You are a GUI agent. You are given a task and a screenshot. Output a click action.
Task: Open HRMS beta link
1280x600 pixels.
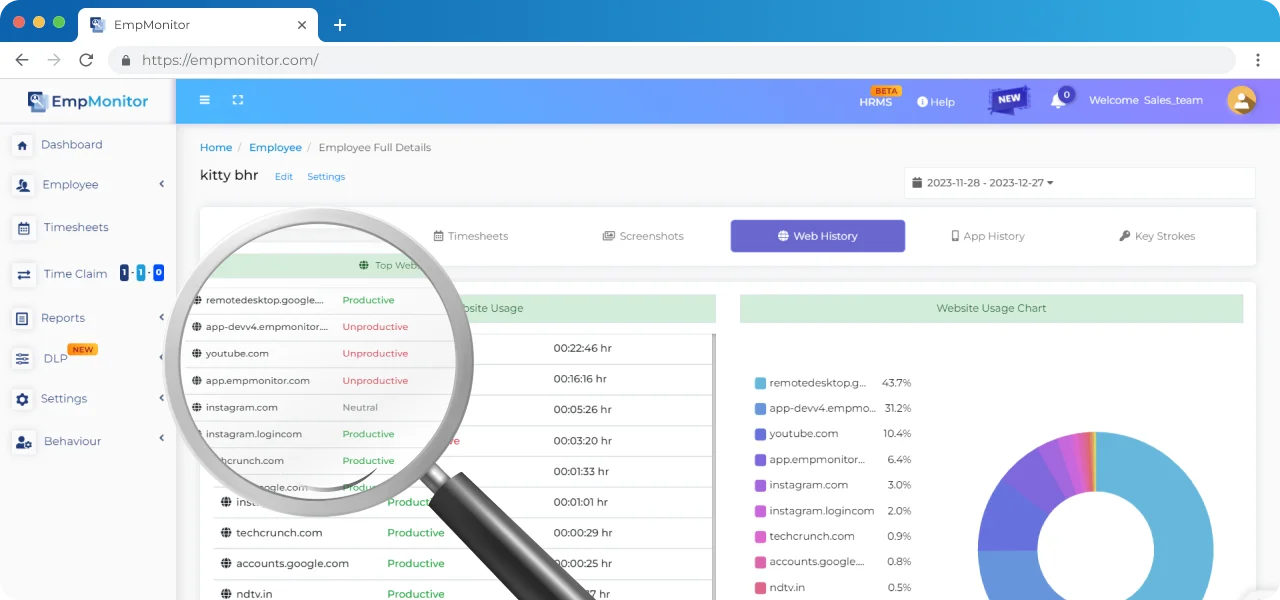(x=876, y=102)
